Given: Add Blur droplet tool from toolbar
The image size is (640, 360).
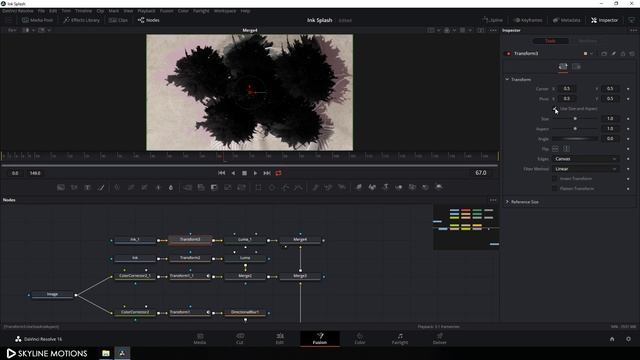Looking at the screenshot, I should (x=171, y=187).
